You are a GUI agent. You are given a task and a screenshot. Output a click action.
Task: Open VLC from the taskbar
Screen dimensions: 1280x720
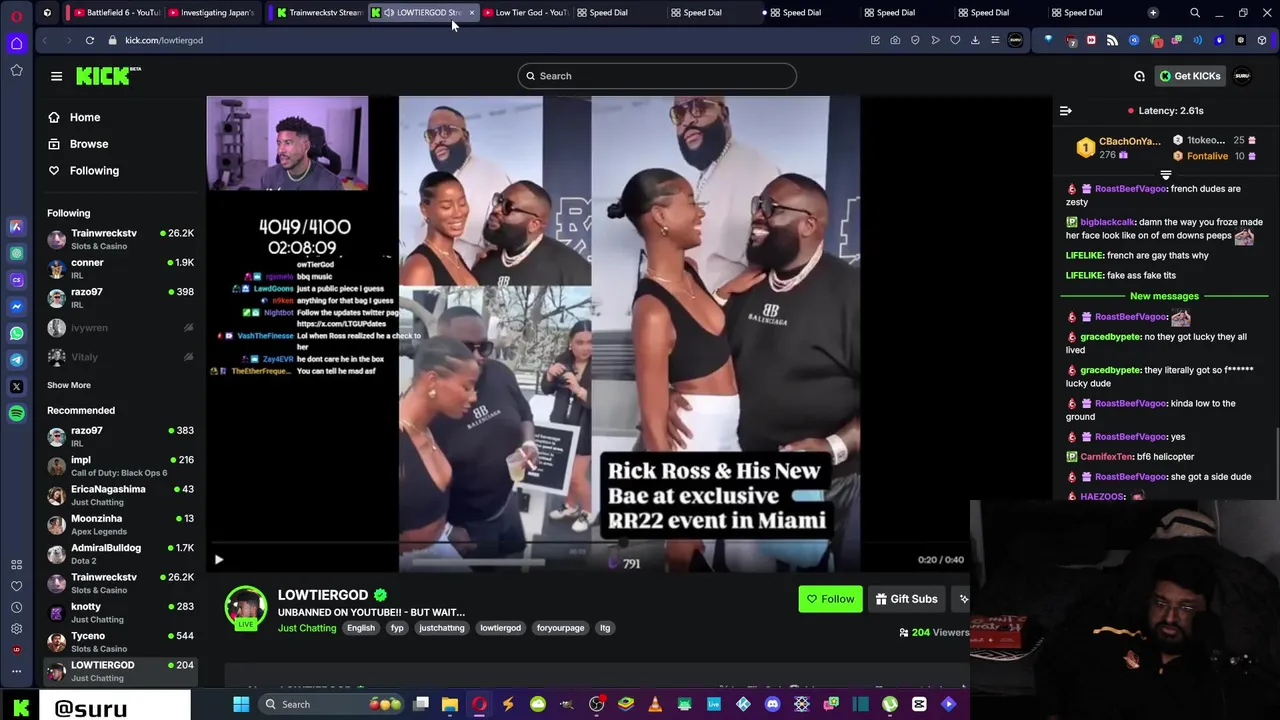(x=656, y=704)
